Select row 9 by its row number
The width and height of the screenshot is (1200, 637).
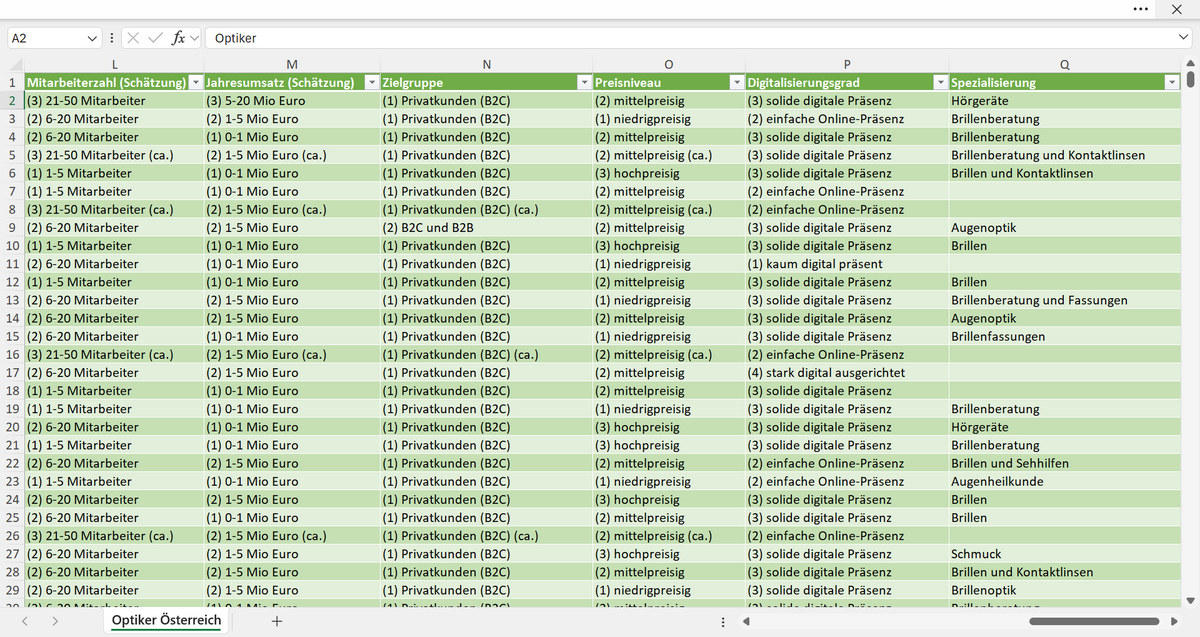click(12, 228)
